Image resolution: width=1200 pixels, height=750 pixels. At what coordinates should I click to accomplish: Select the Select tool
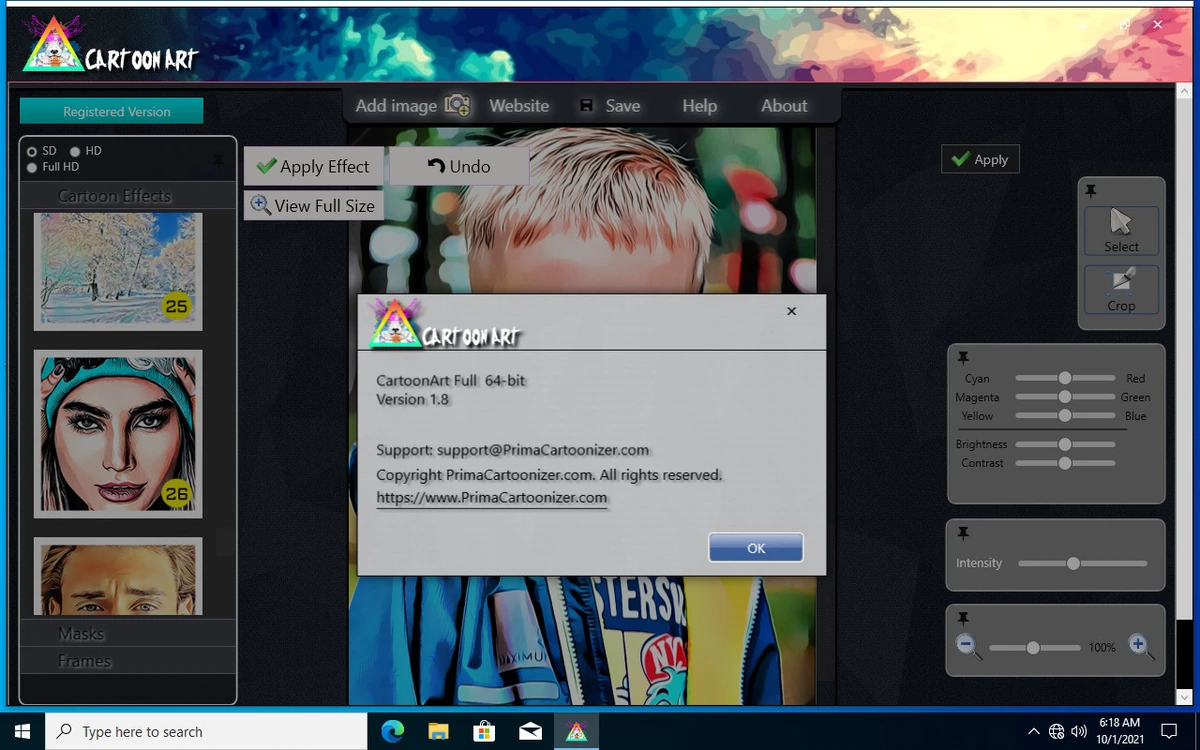click(x=1121, y=231)
